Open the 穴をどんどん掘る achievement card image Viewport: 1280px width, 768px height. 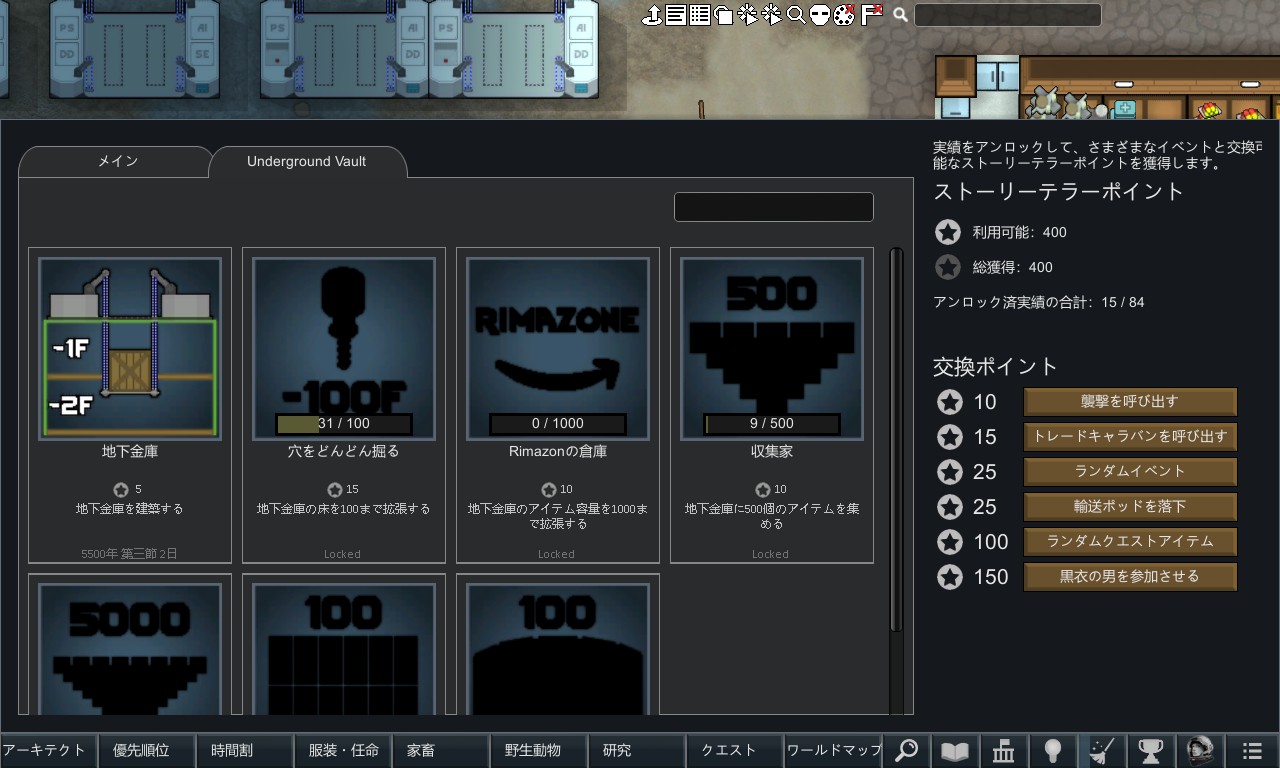[344, 349]
